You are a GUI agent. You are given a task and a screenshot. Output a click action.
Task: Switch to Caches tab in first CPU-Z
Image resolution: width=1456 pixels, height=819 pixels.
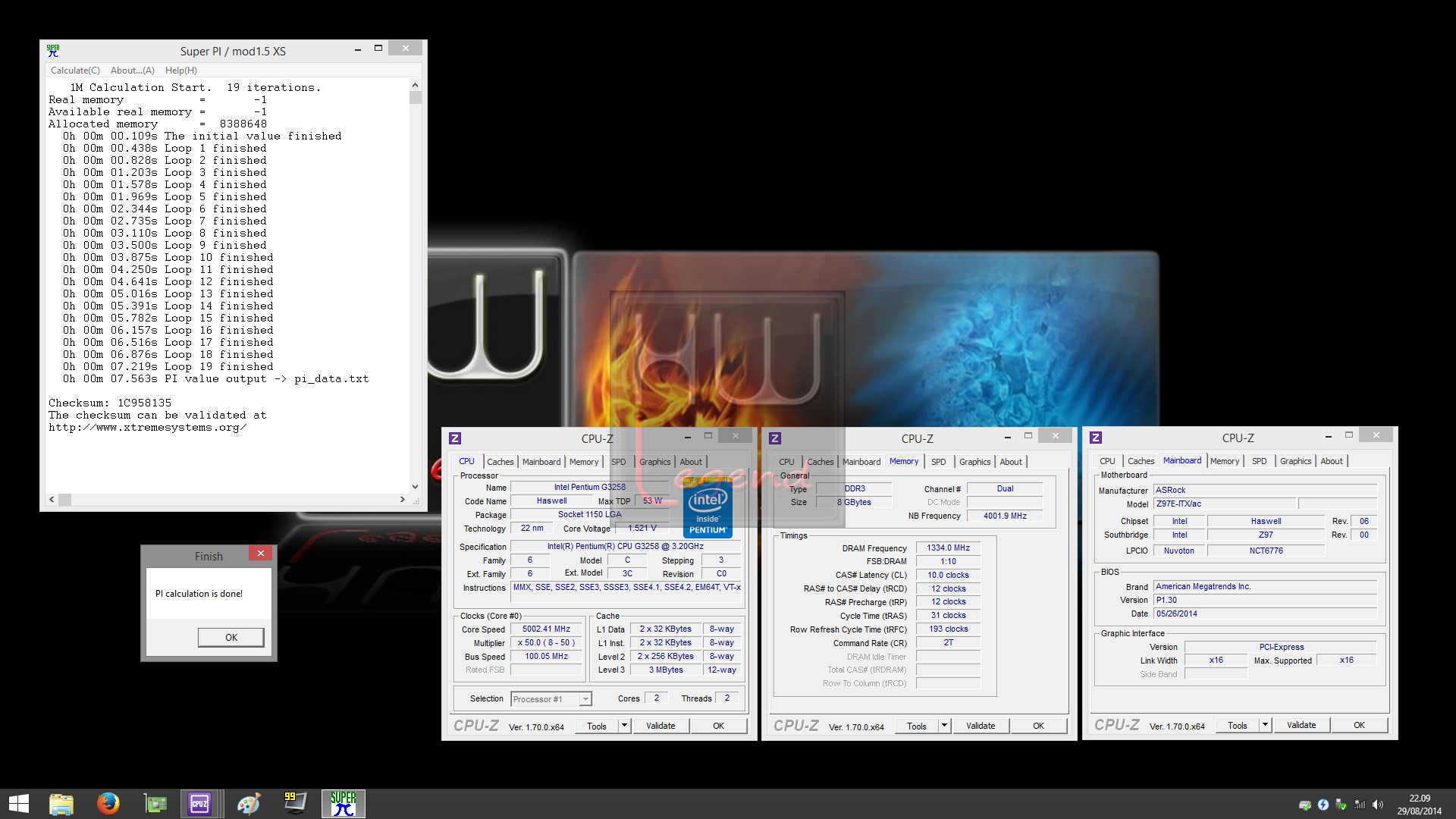point(500,462)
